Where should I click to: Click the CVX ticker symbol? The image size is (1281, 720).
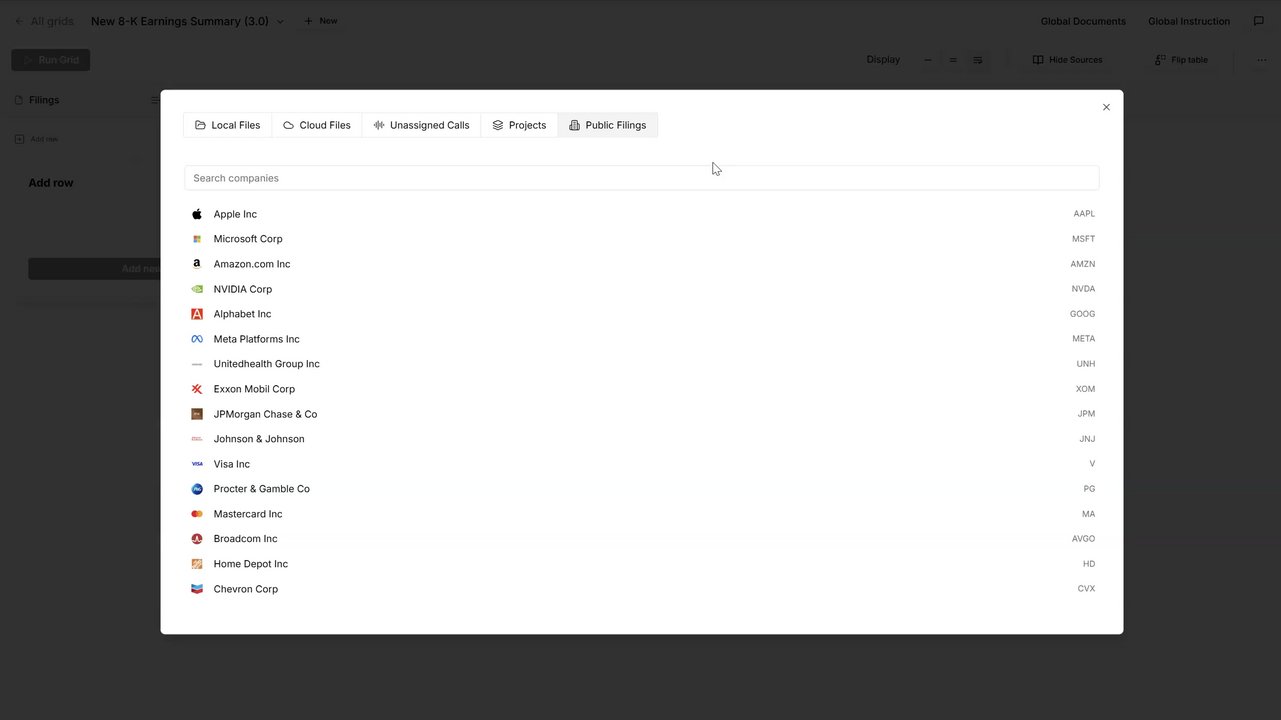pyautogui.click(x=1086, y=589)
